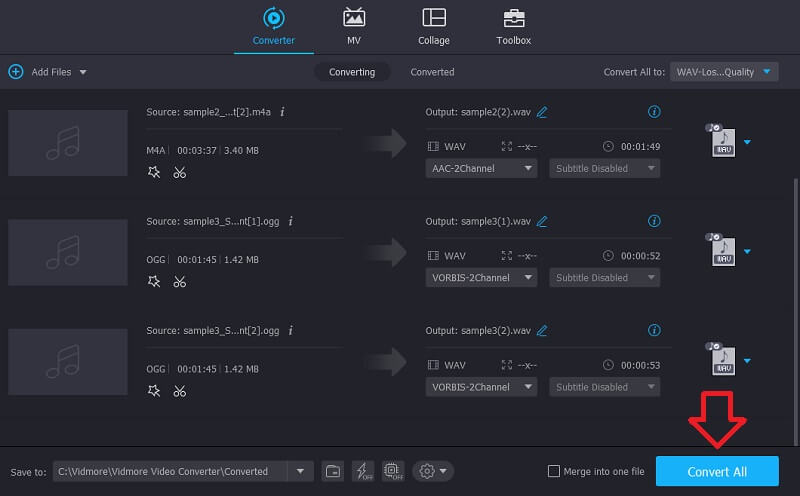Click the edit effects star icon for first OGG file
The image size is (800, 496).
(153, 282)
